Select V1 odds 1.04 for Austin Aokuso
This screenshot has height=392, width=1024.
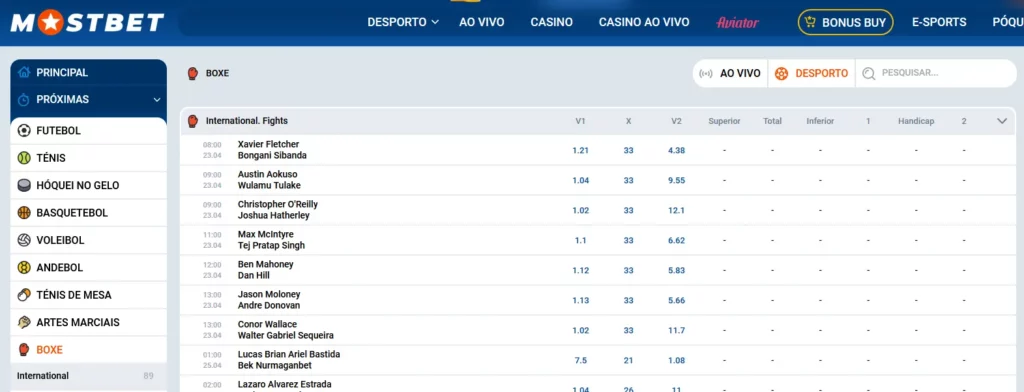(581, 180)
